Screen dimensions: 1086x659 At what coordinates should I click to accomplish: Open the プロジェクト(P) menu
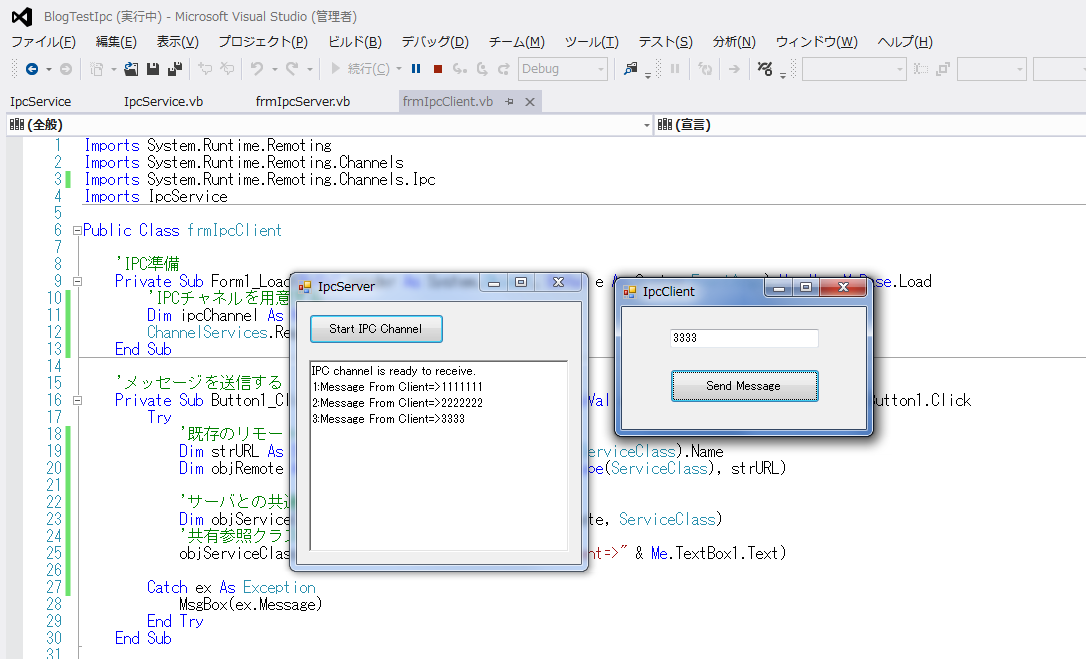(263, 42)
